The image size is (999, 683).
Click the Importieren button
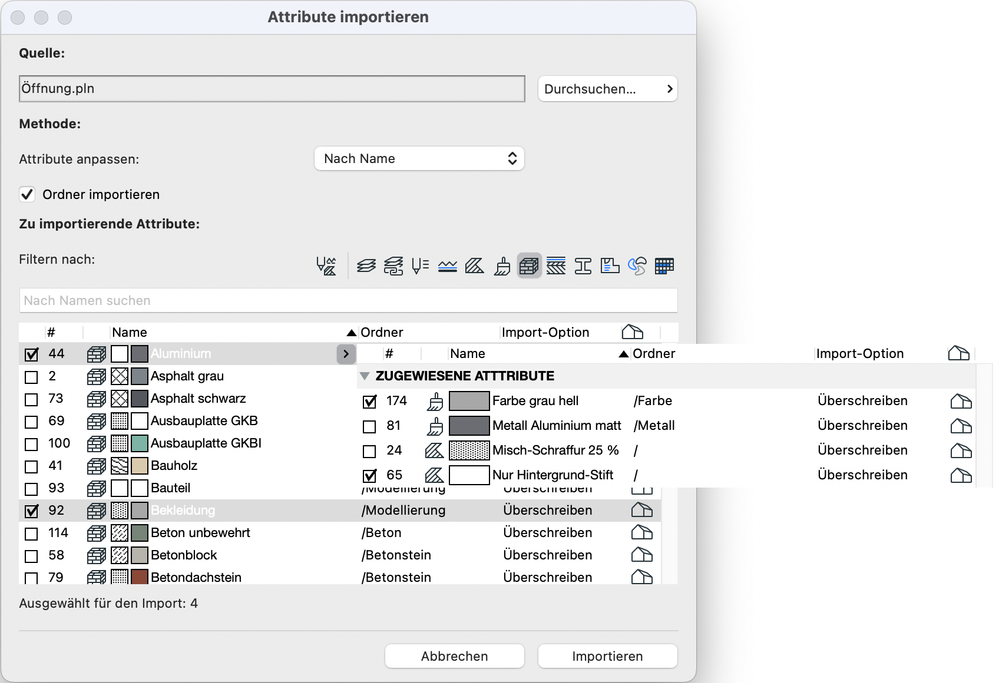(x=607, y=656)
